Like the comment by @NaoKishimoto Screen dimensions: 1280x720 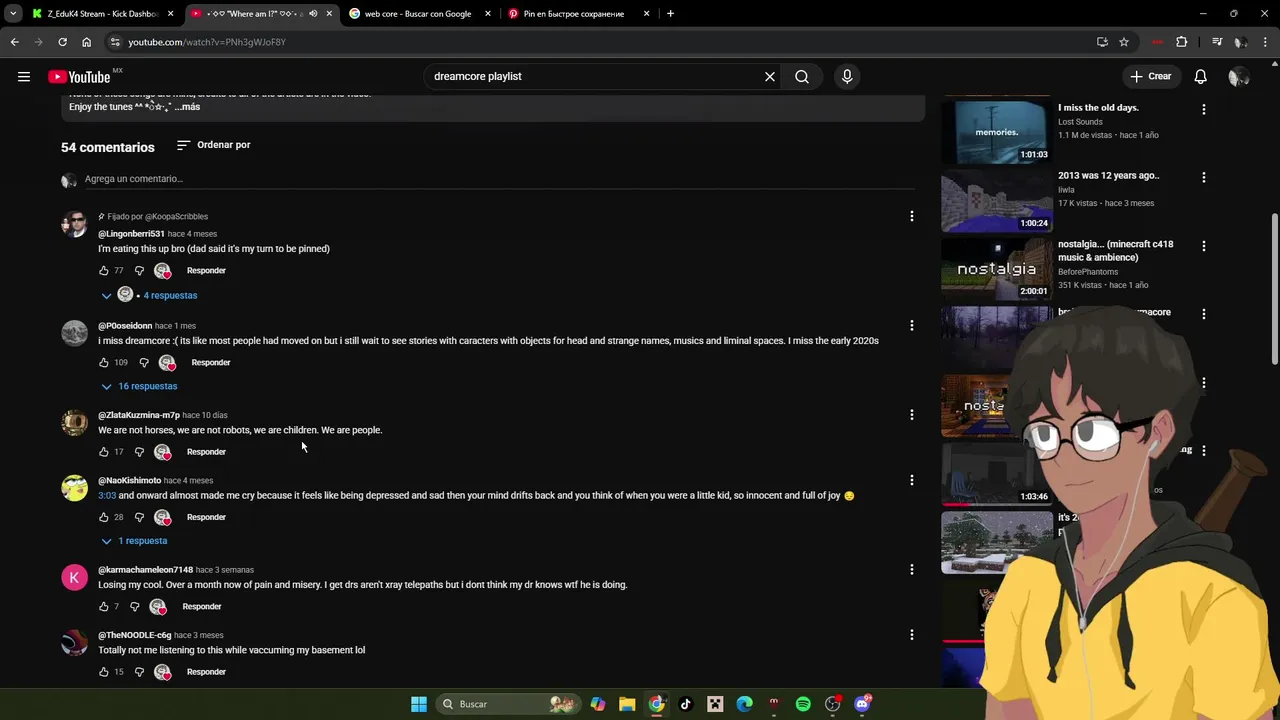(x=104, y=518)
